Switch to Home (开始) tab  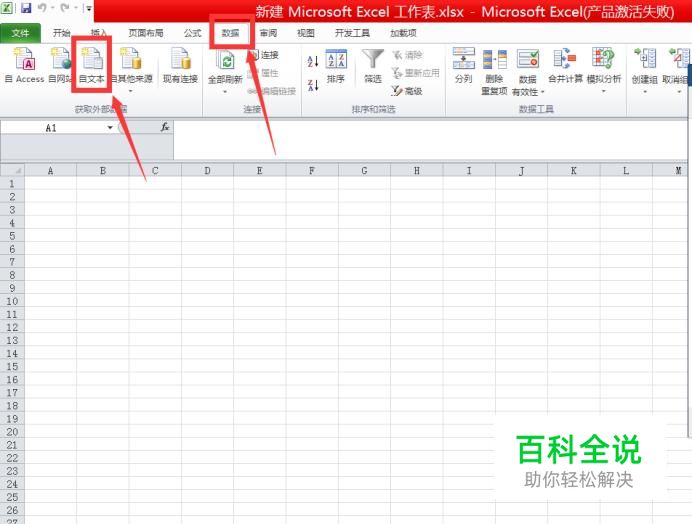pyautogui.click(x=61, y=33)
